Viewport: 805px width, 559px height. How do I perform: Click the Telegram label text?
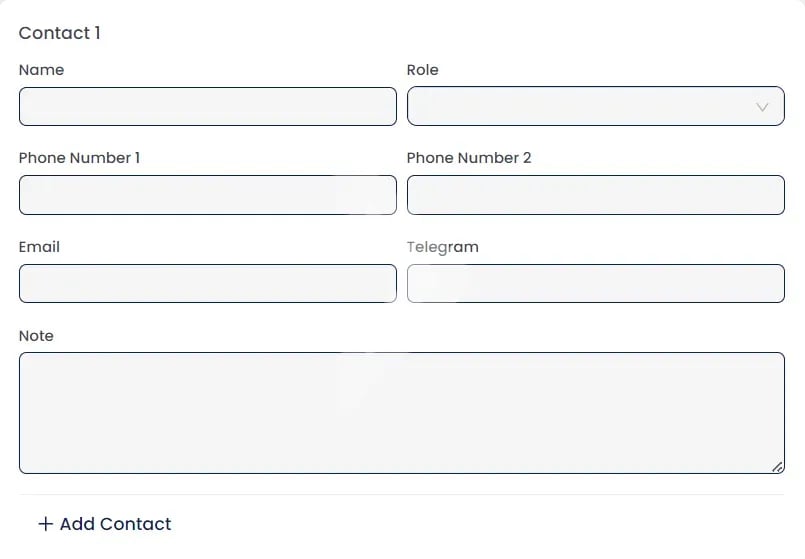[442, 247]
